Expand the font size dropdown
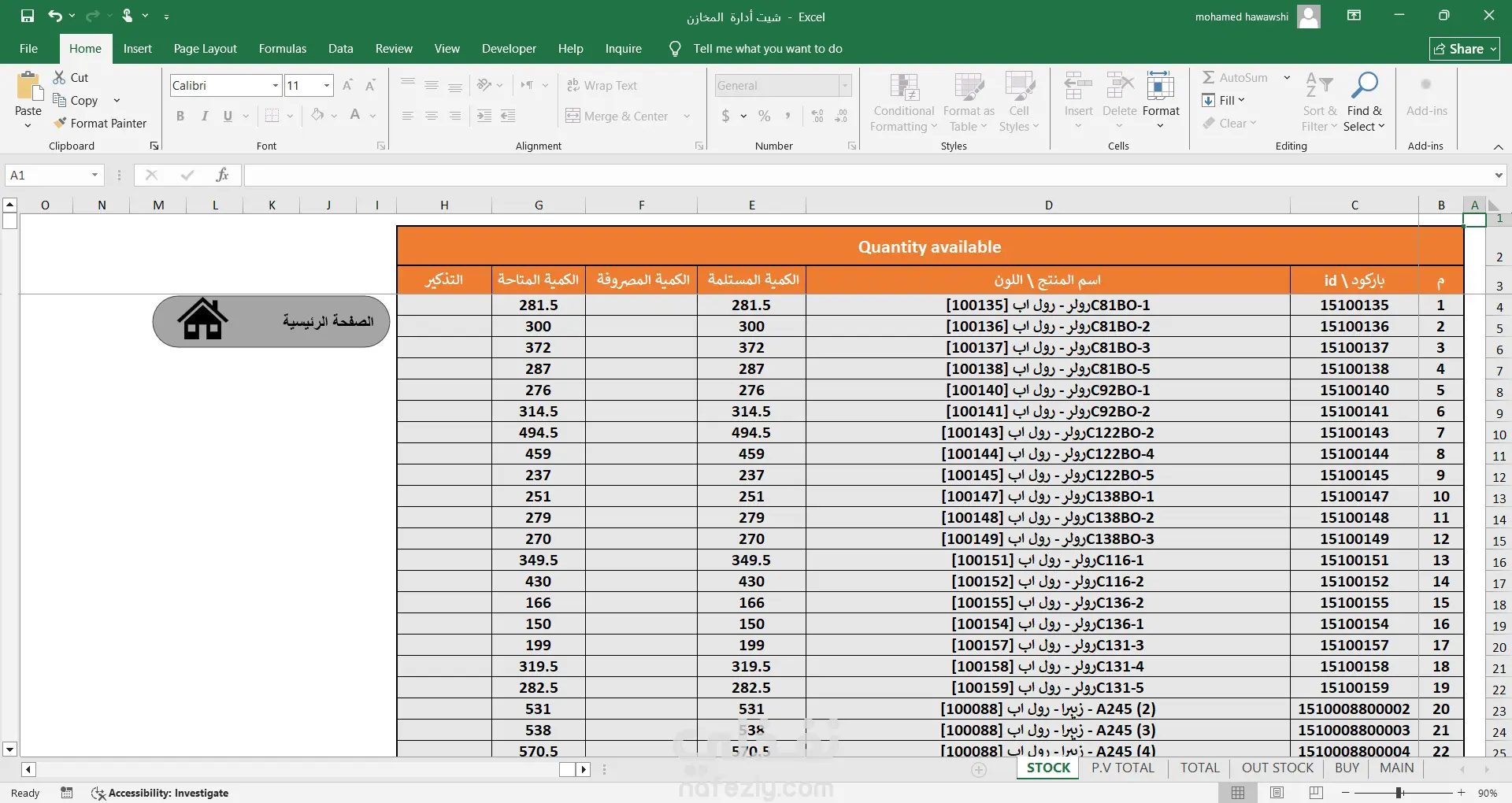This screenshot has height=803, width=1512. (326, 85)
